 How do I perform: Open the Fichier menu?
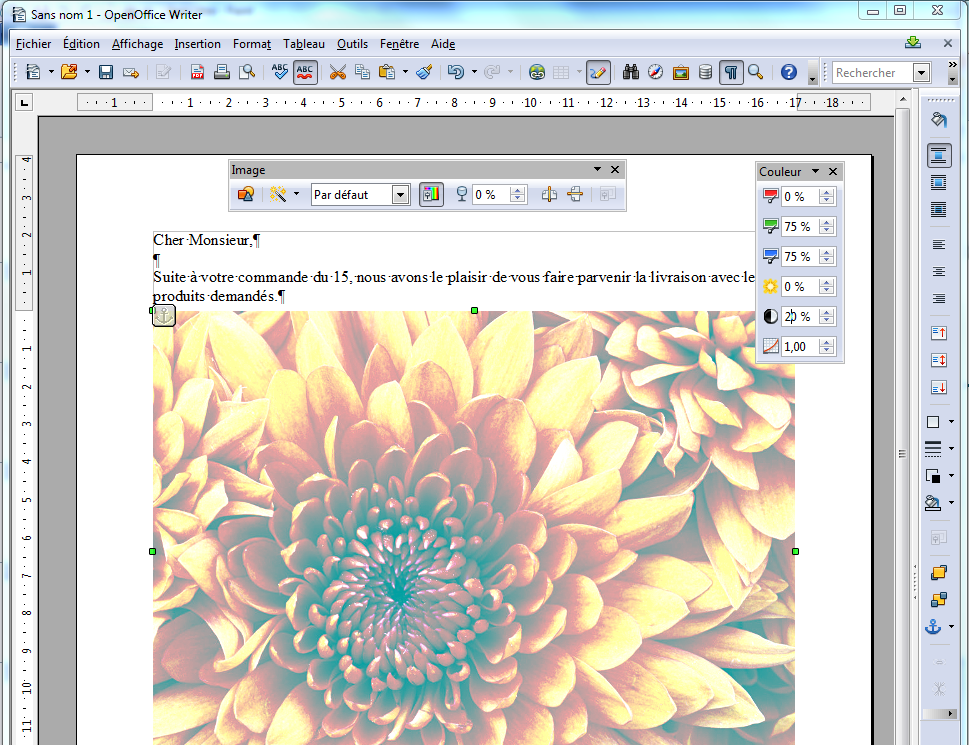(33, 44)
